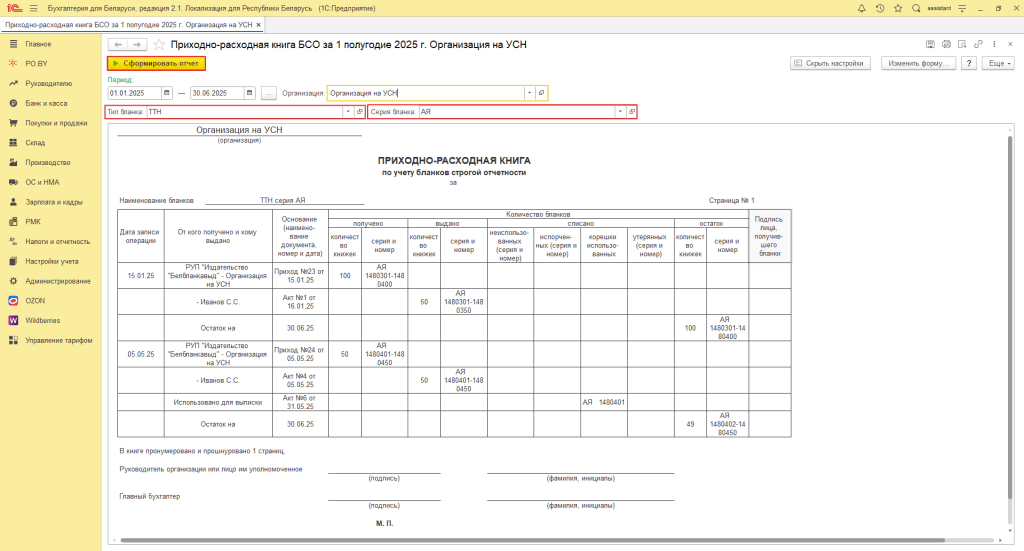Open the Организация field open-item icon
The height and width of the screenshot is (551, 1024).
(541, 93)
